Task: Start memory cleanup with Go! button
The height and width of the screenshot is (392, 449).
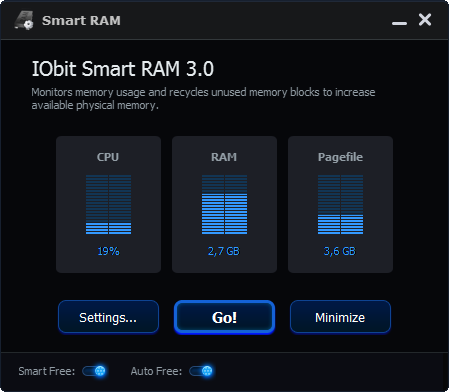Action: coord(224,317)
